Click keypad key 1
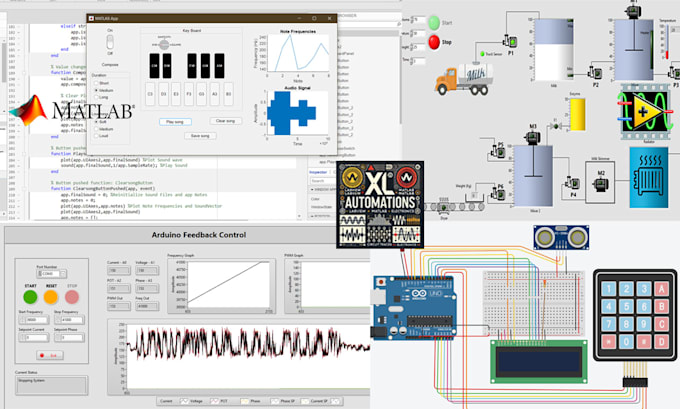The height and width of the screenshot is (409, 680). pyautogui.click(x=608, y=289)
